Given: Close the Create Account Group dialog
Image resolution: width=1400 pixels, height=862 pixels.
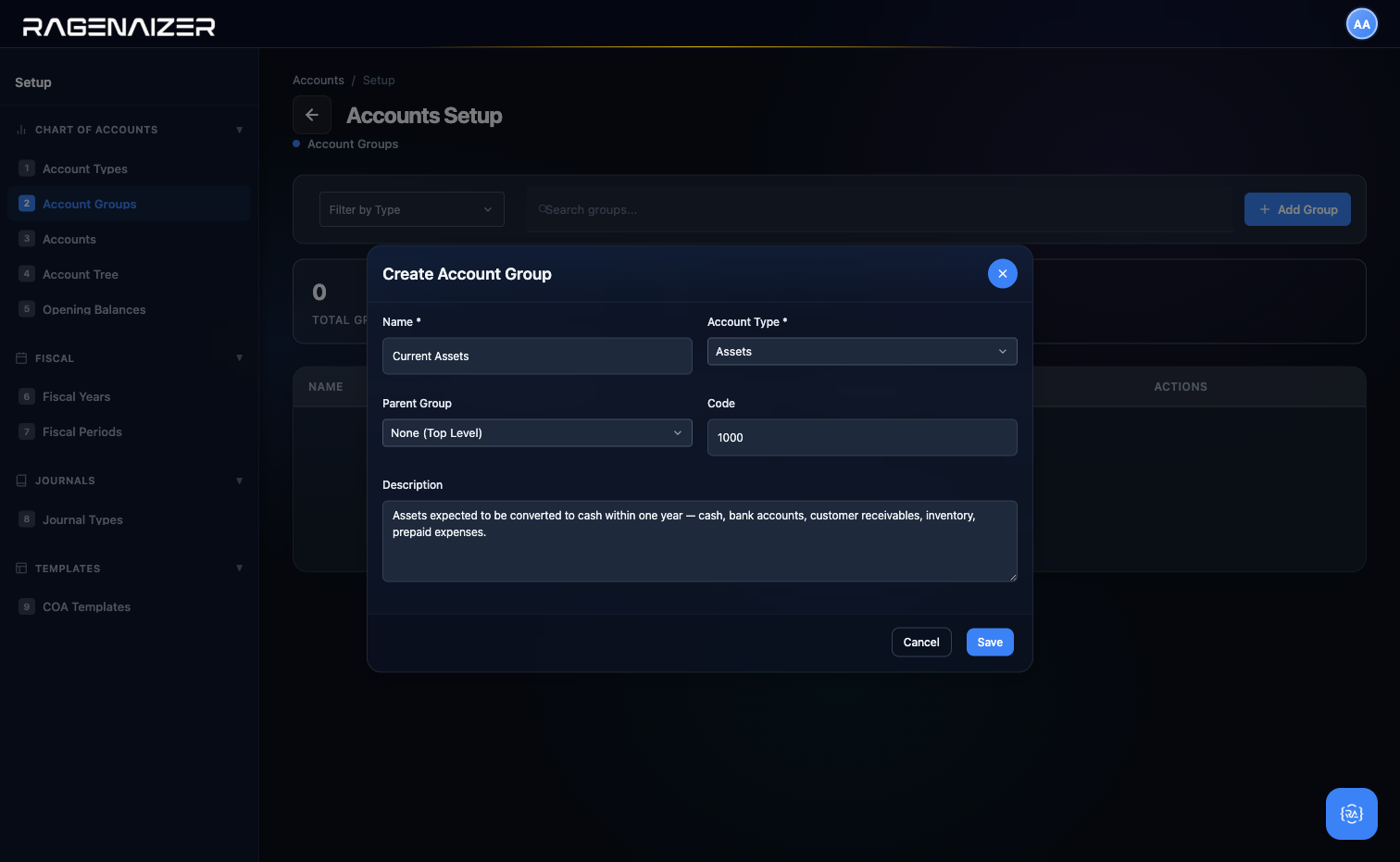Looking at the screenshot, I should tap(1002, 273).
